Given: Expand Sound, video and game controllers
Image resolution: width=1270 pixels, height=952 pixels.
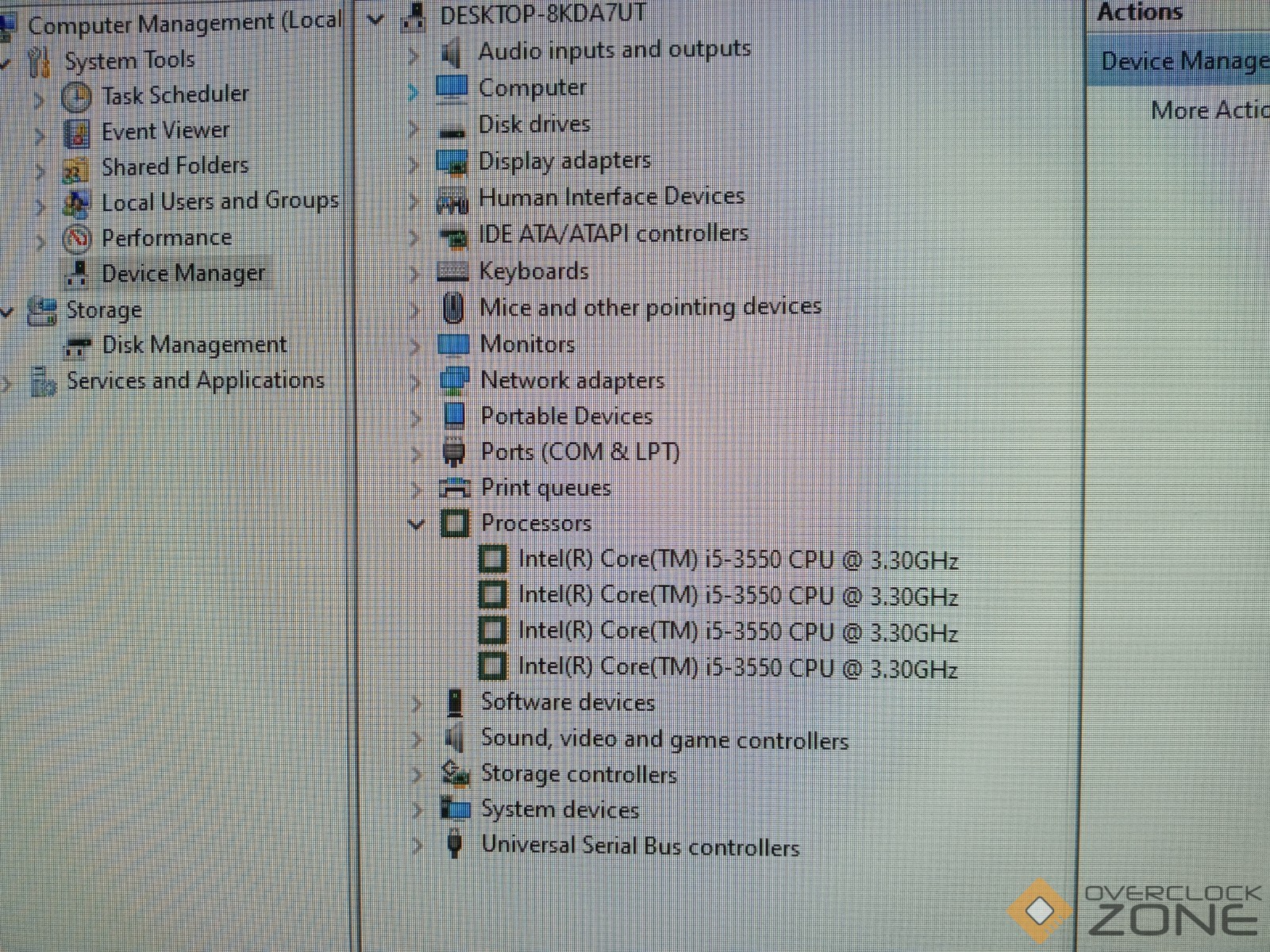Looking at the screenshot, I should 417,739.
